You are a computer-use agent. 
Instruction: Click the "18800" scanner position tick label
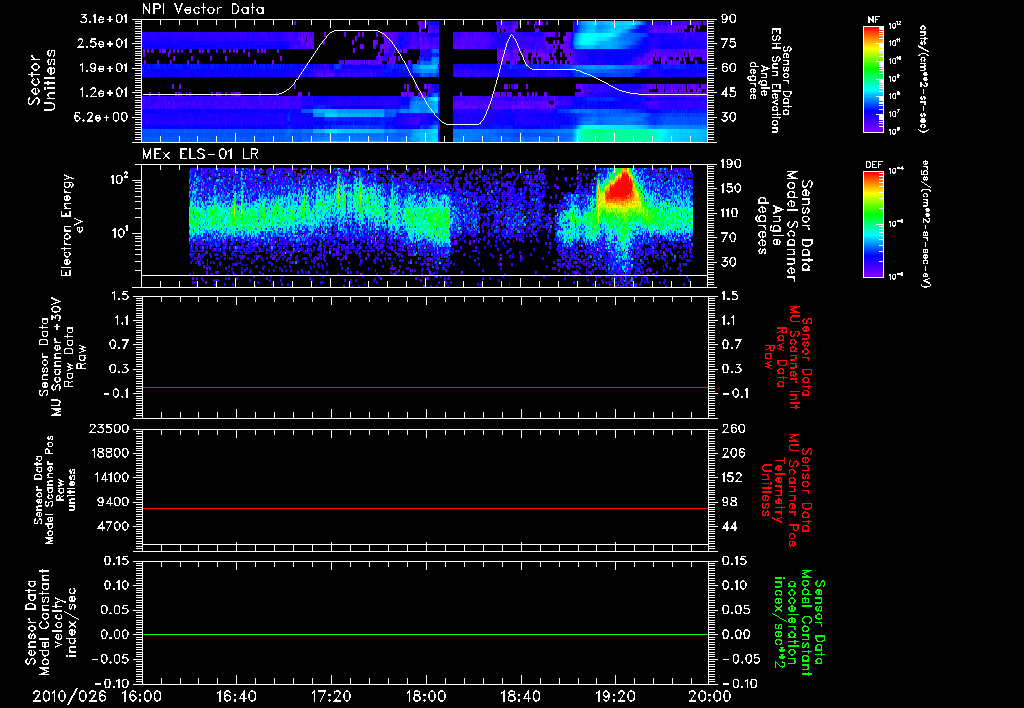(x=110, y=453)
